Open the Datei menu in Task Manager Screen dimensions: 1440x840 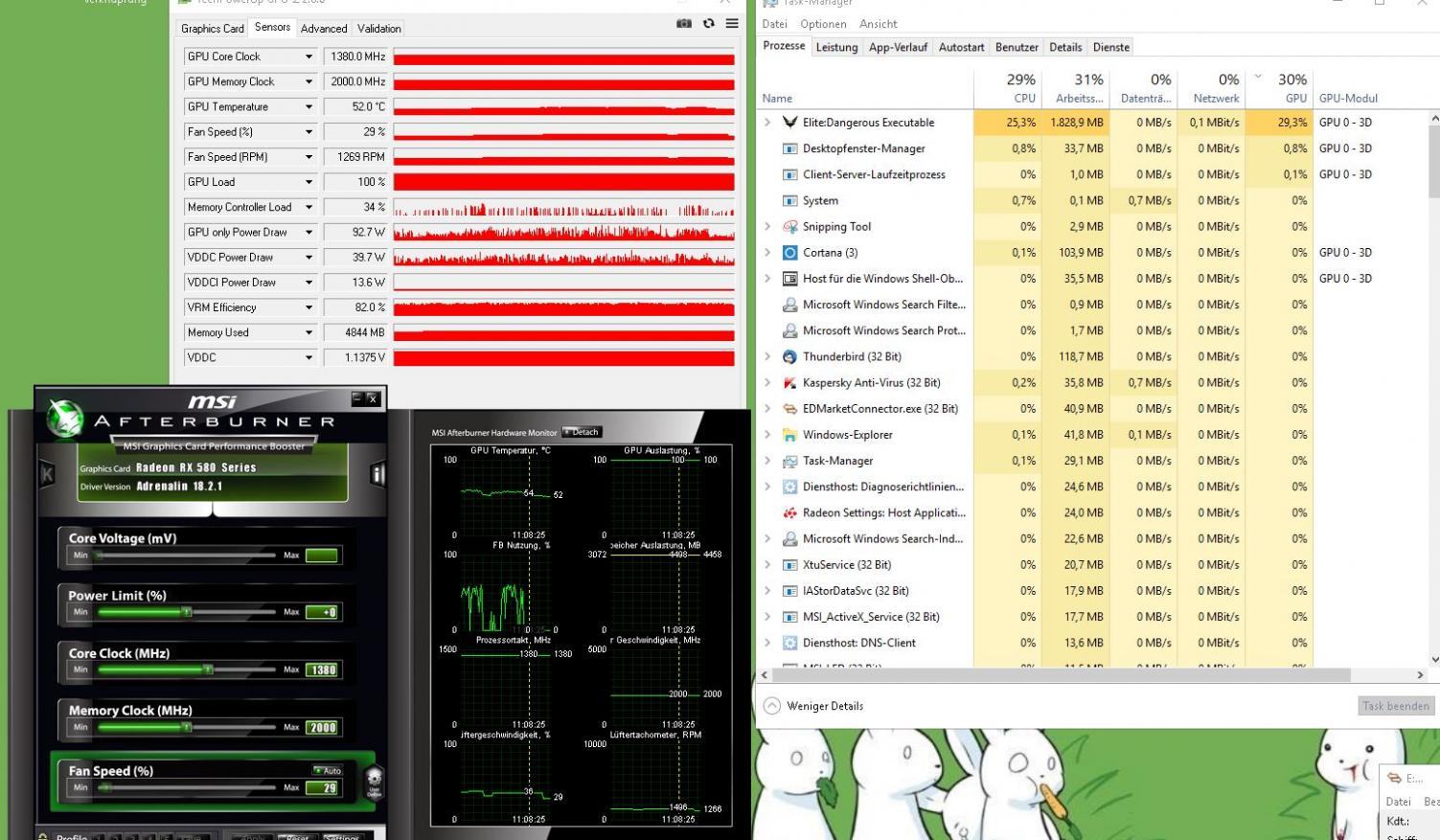click(774, 24)
